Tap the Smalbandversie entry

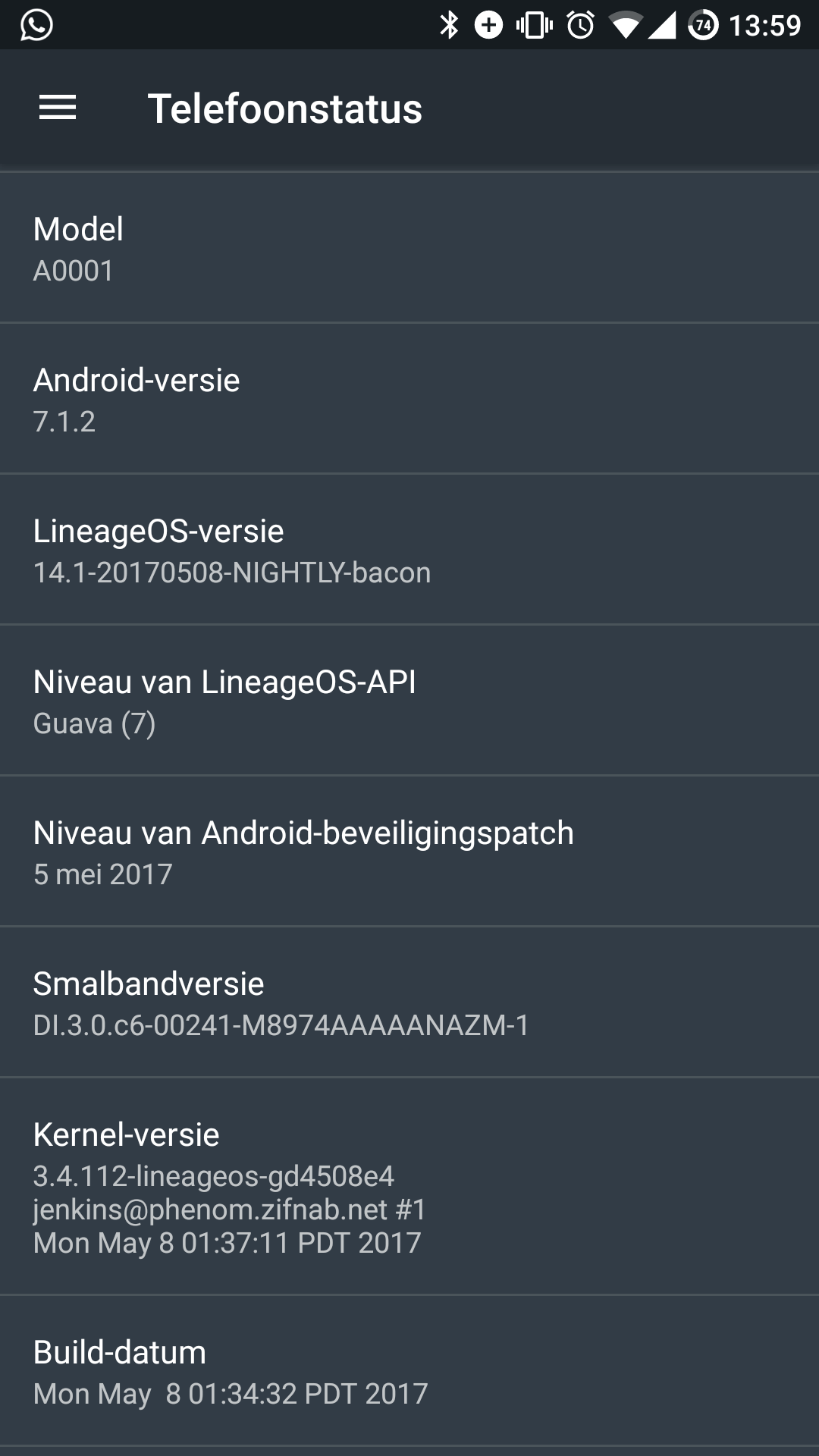[x=409, y=1003]
